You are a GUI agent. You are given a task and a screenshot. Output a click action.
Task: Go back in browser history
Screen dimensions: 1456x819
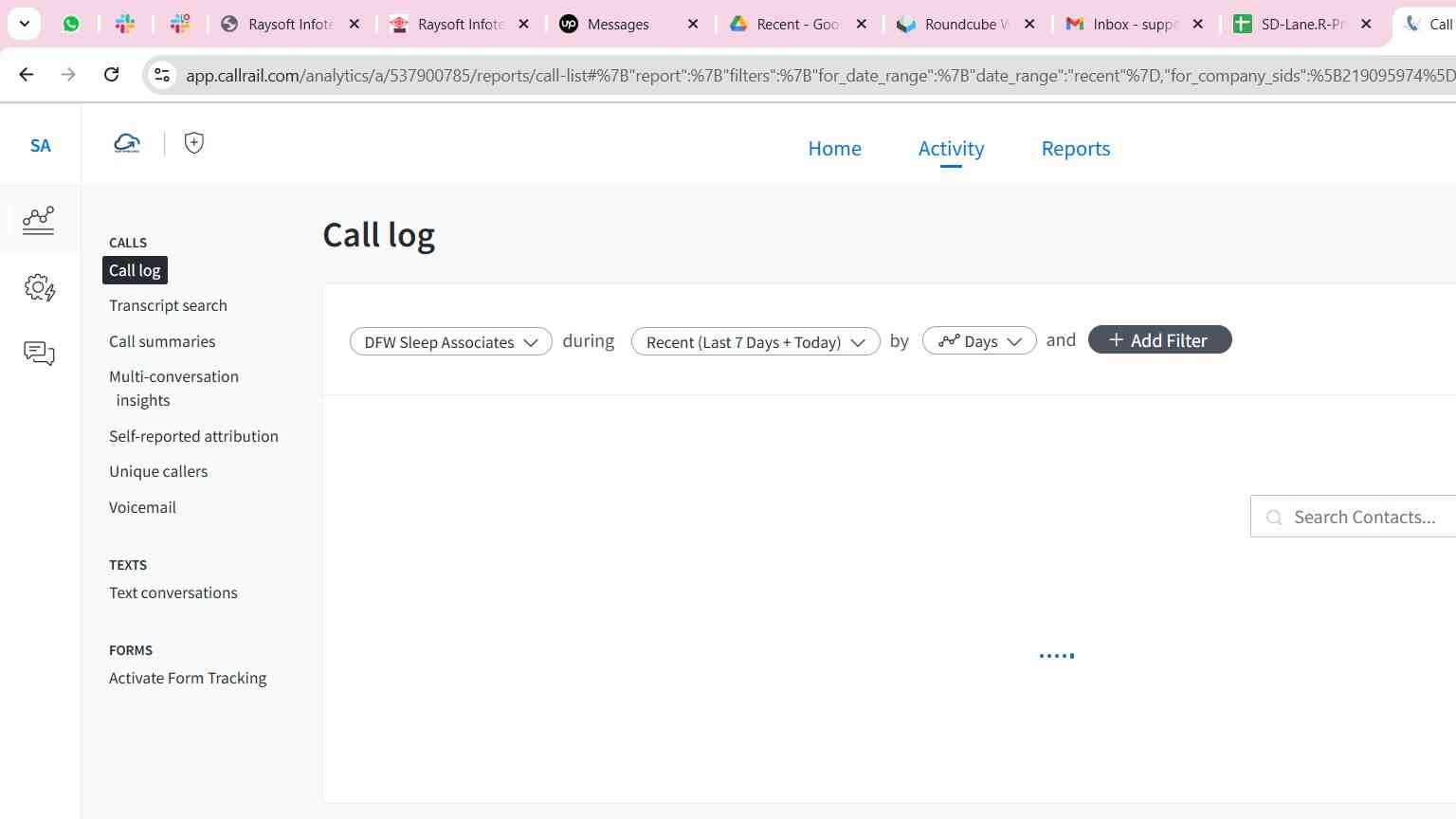27,74
